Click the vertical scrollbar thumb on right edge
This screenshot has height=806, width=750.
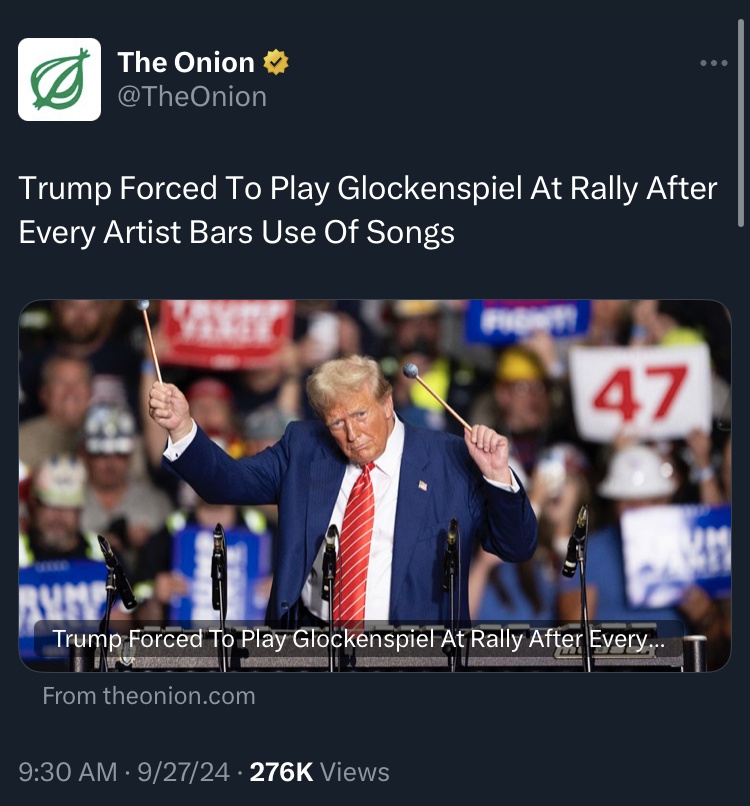click(741, 123)
